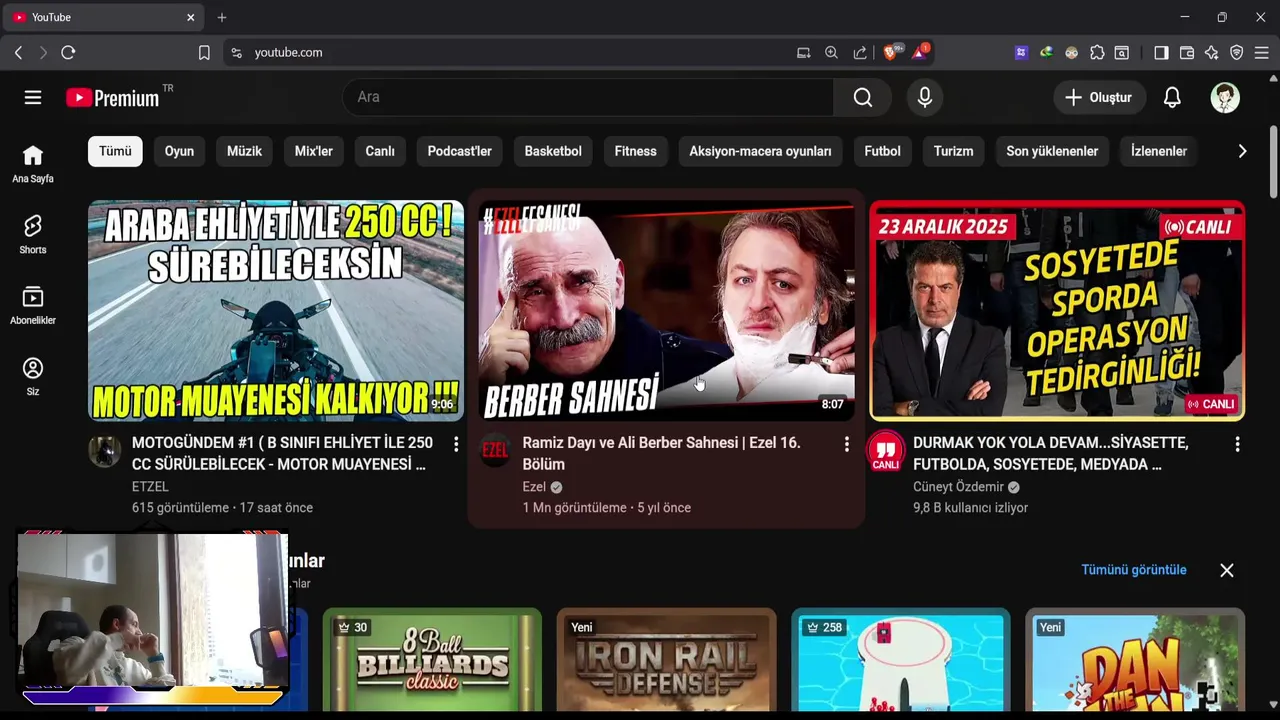
Task: Select the Son yüklenenler chip
Action: pos(1052,151)
